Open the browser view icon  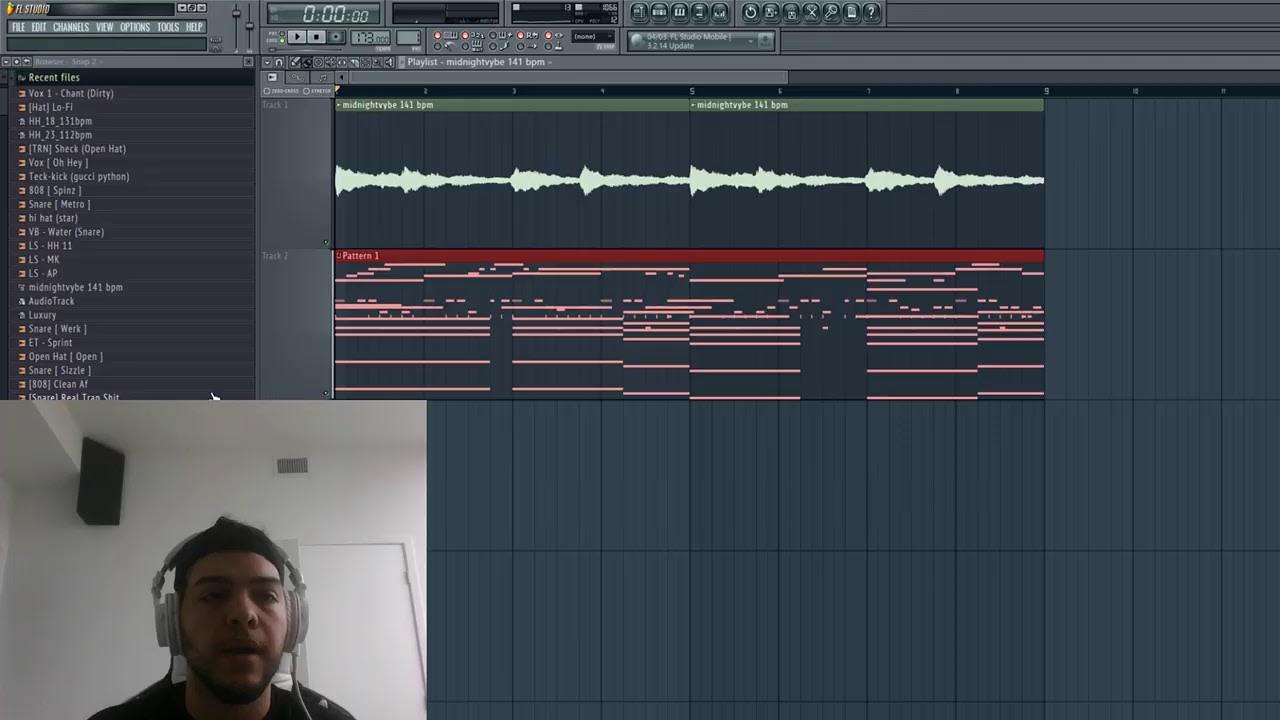[x=699, y=12]
